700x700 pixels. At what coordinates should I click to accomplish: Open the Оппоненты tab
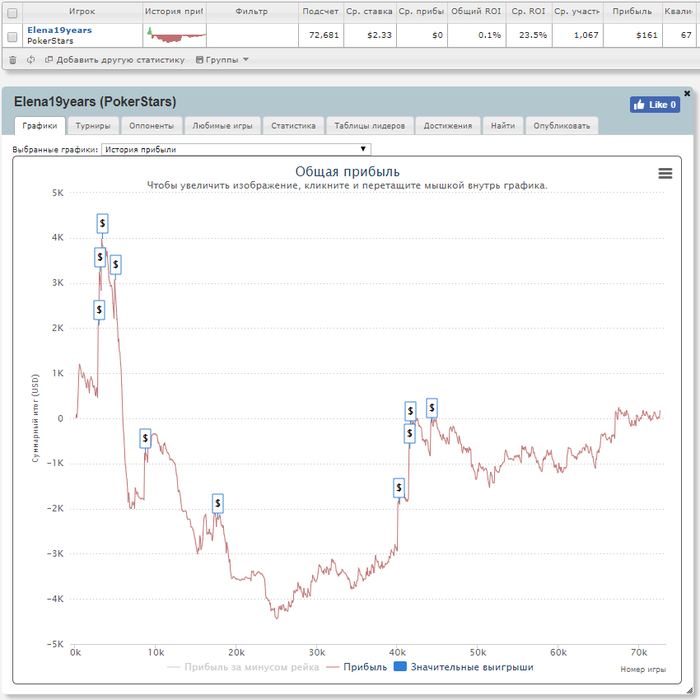coord(152,126)
